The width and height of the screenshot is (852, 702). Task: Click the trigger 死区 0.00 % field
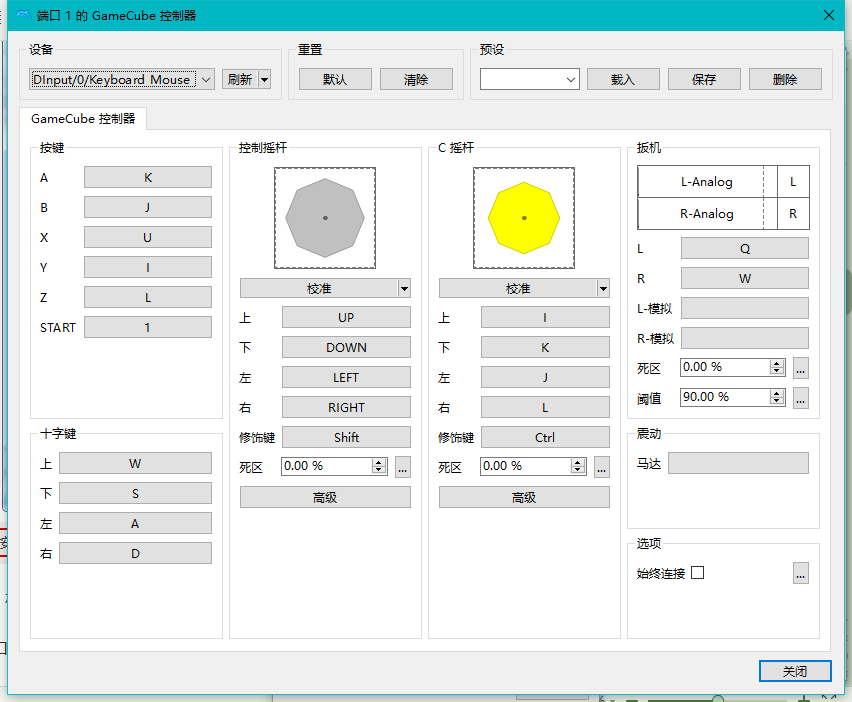click(x=725, y=367)
